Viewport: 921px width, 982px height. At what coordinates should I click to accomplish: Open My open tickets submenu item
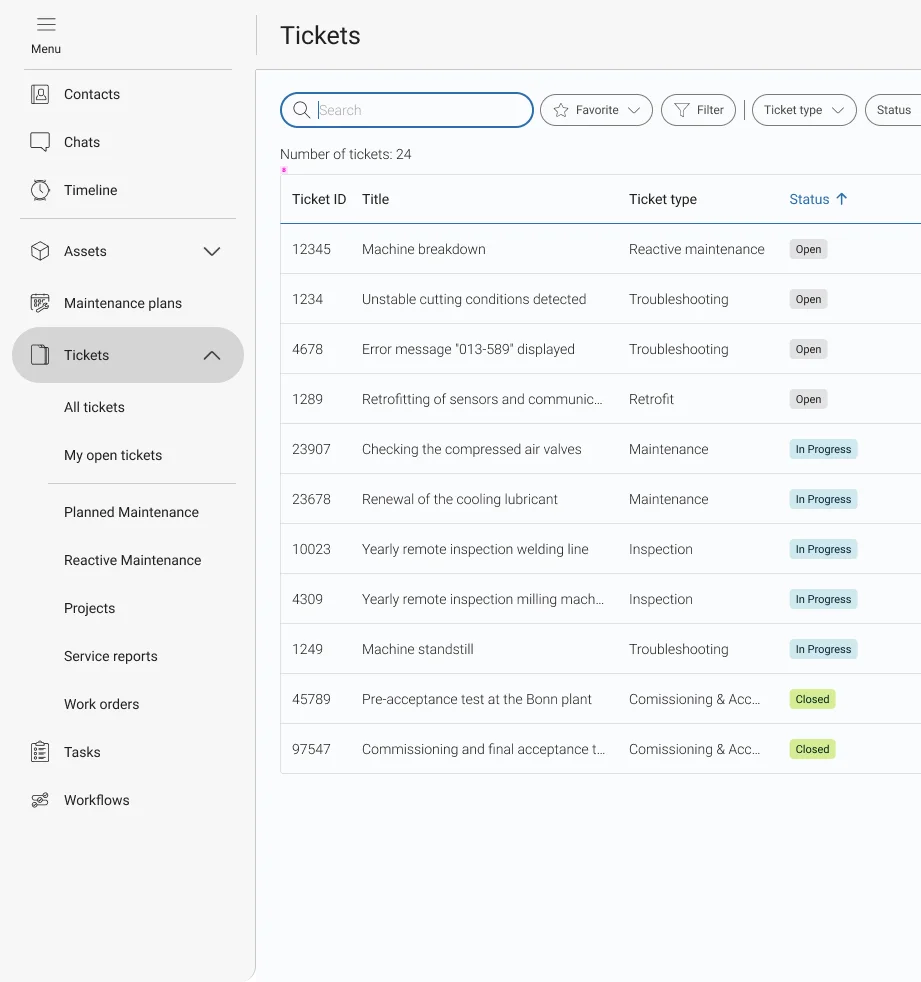(x=113, y=455)
